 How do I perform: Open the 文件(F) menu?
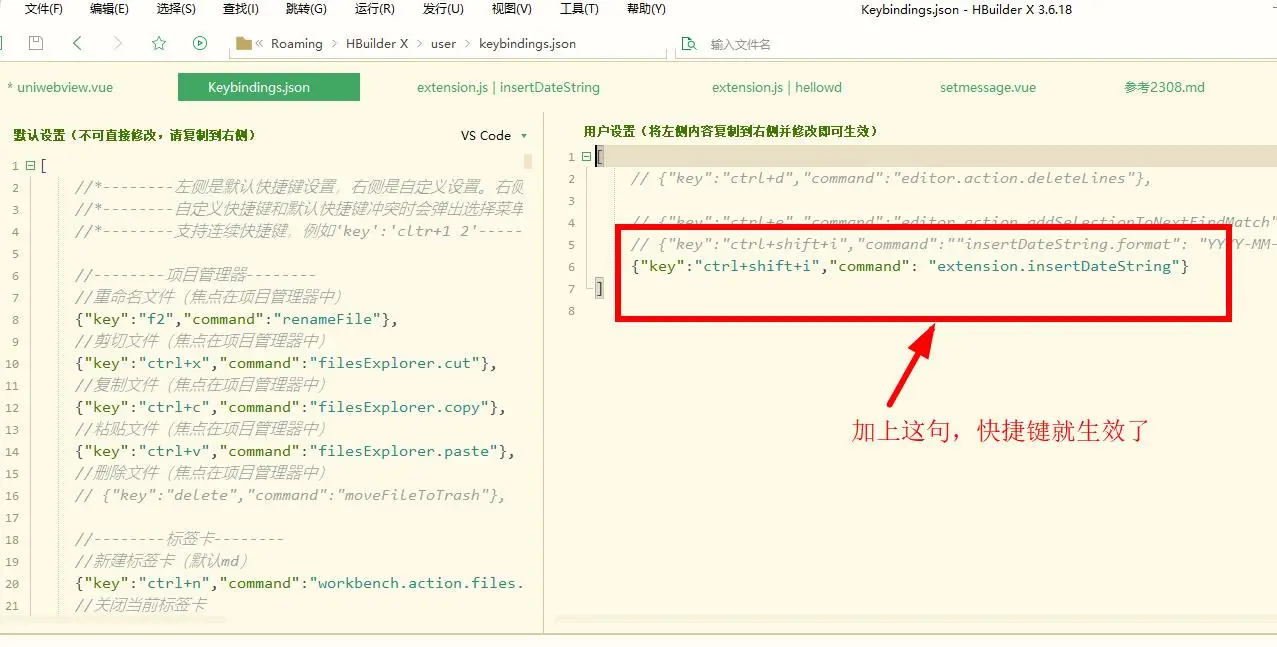point(44,9)
